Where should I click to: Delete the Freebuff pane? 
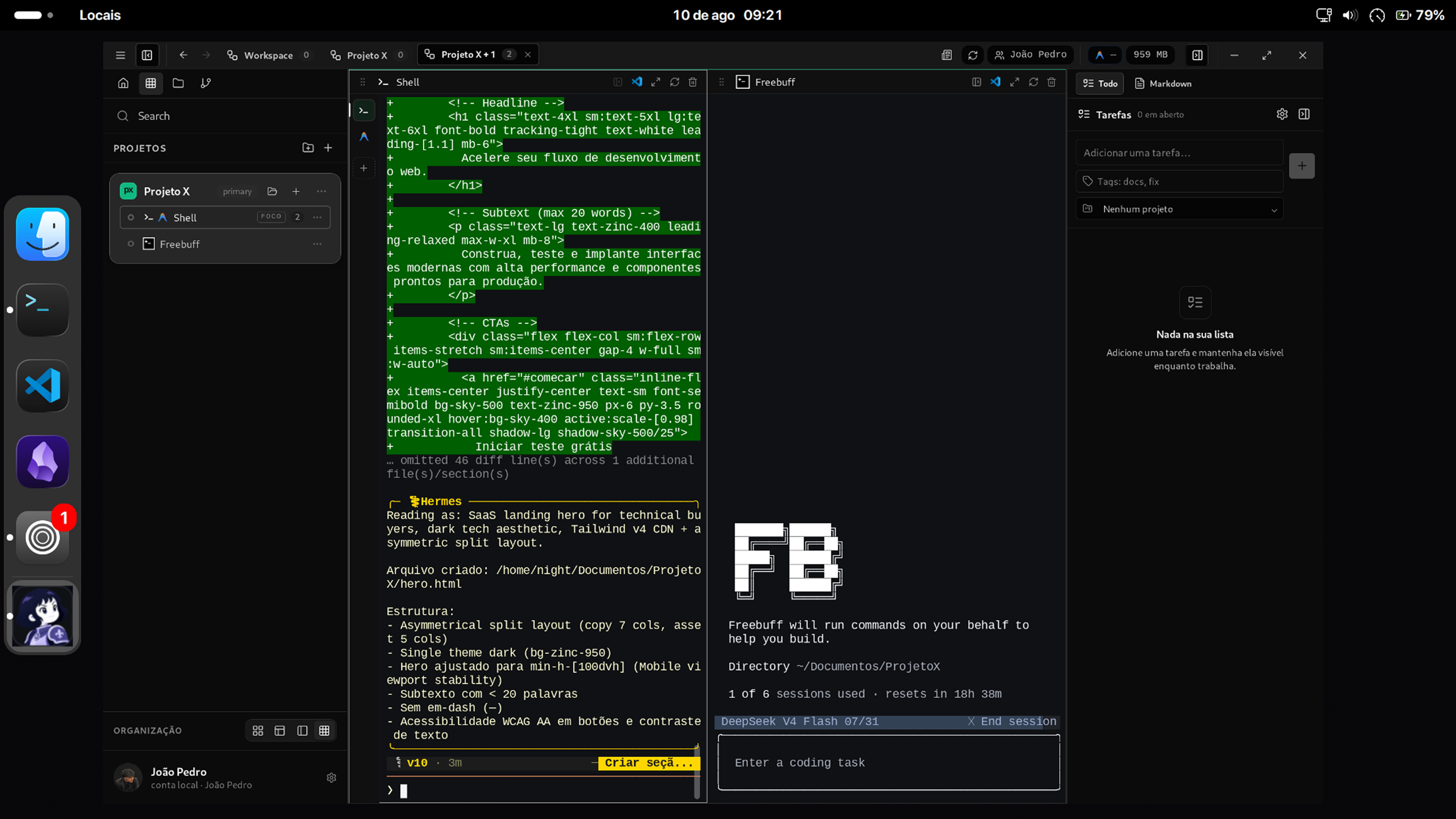tap(1052, 82)
